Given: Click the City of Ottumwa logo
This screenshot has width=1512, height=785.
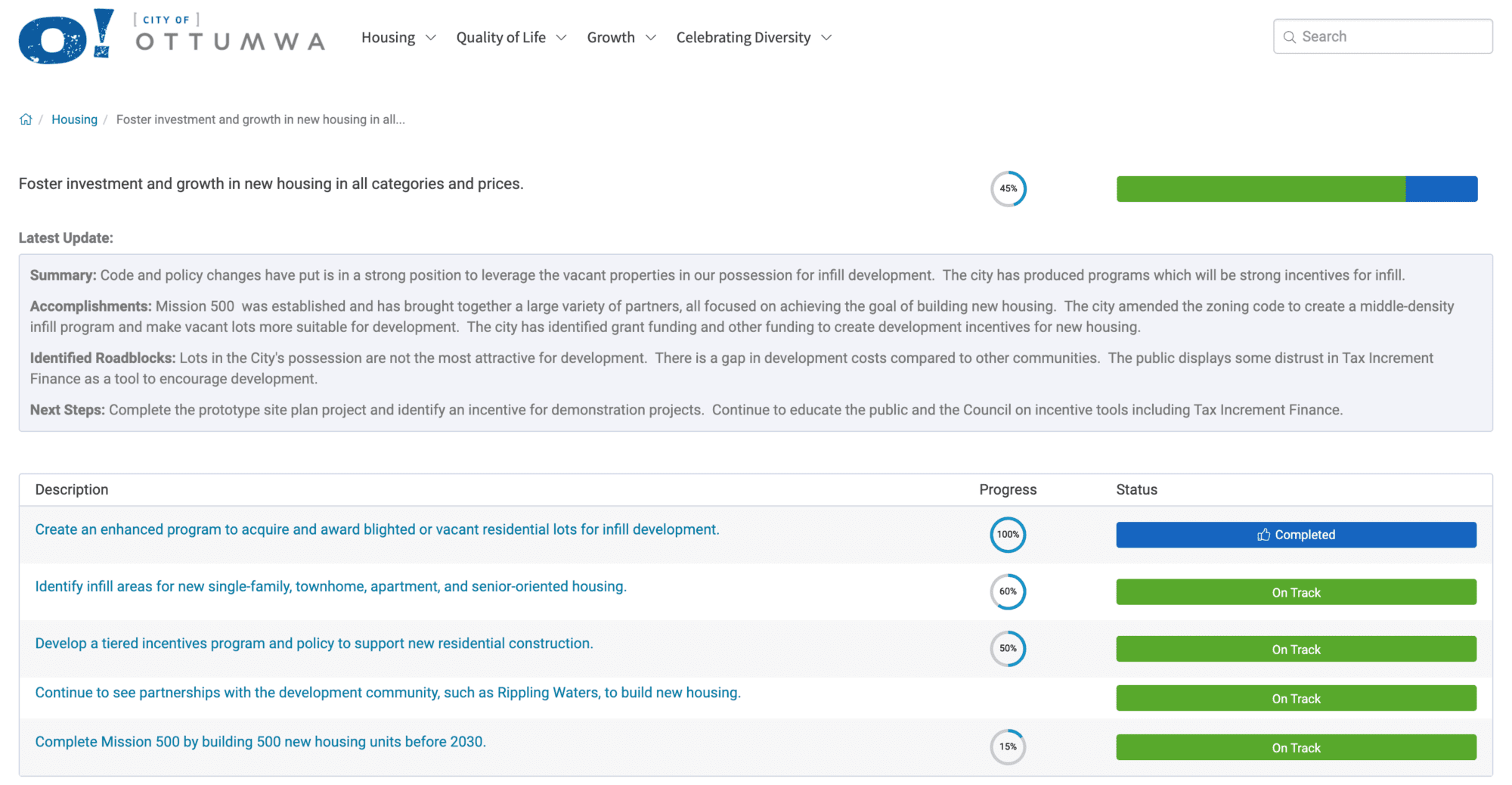Looking at the screenshot, I should 172,36.
